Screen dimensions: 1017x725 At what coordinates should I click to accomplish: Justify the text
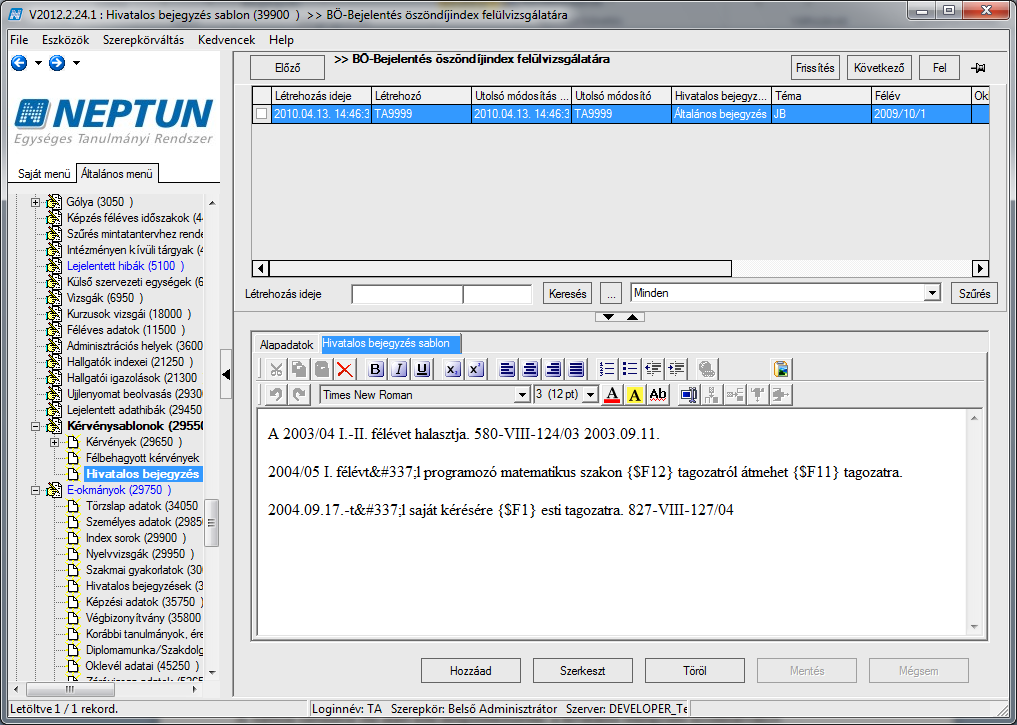[576, 370]
